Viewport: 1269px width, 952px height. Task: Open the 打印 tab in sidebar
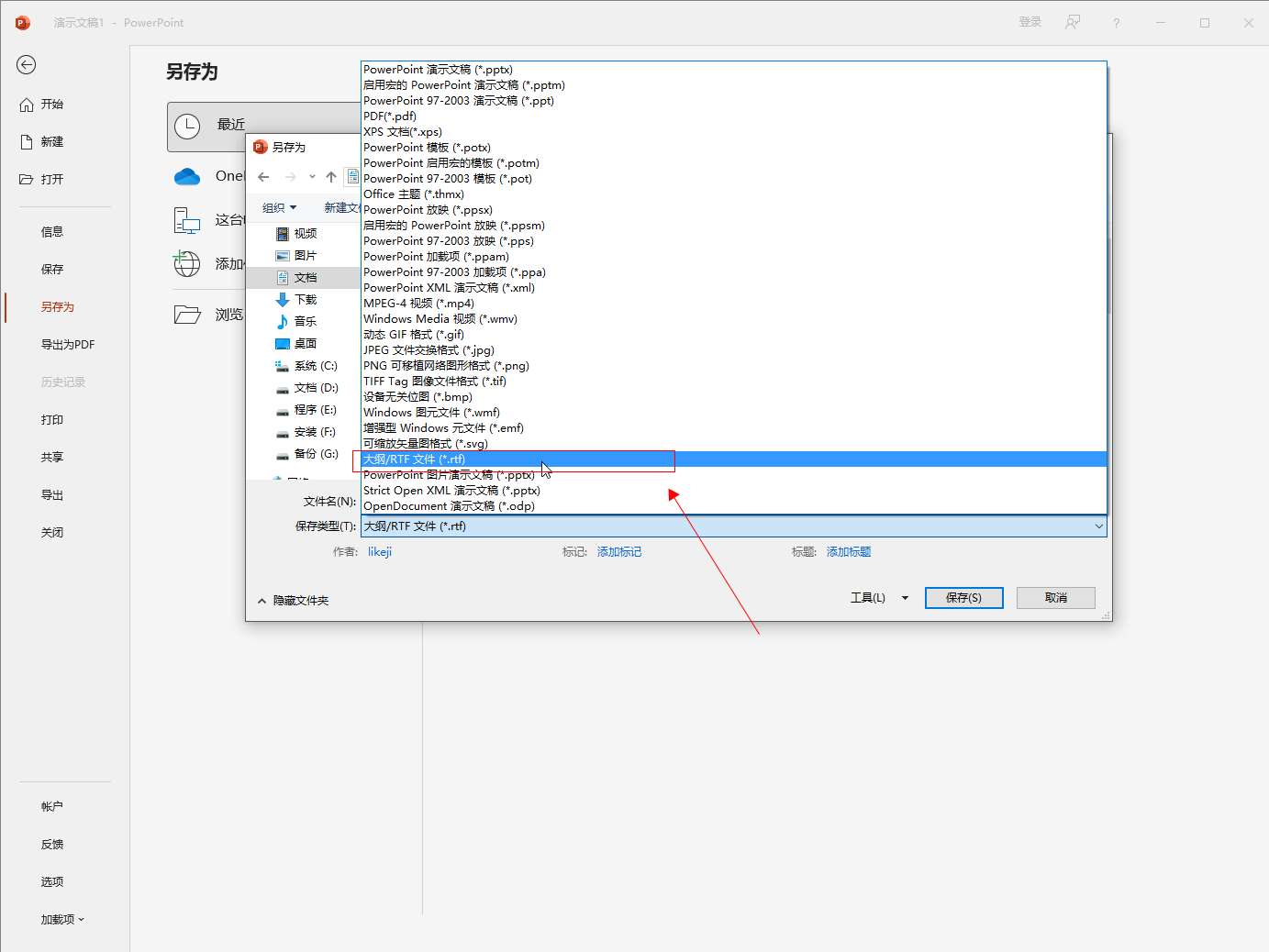(x=52, y=420)
